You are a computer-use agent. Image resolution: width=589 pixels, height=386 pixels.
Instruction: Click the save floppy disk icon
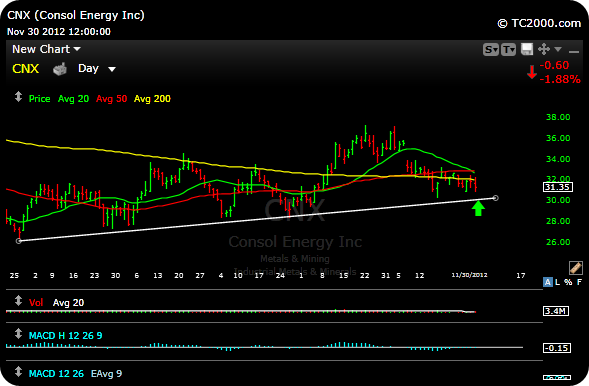point(527,49)
